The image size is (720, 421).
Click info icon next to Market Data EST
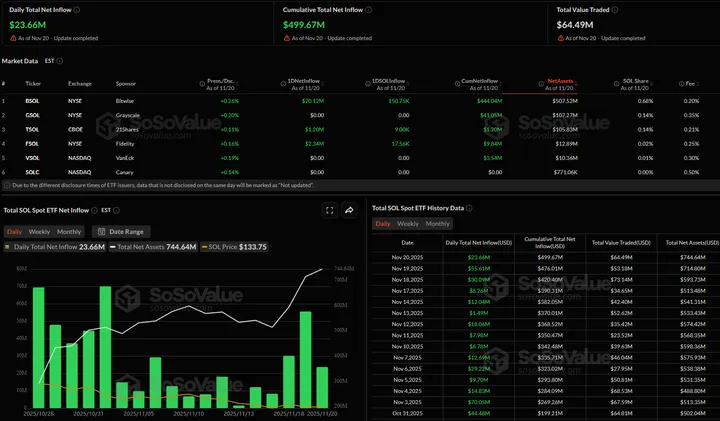coord(60,60)
